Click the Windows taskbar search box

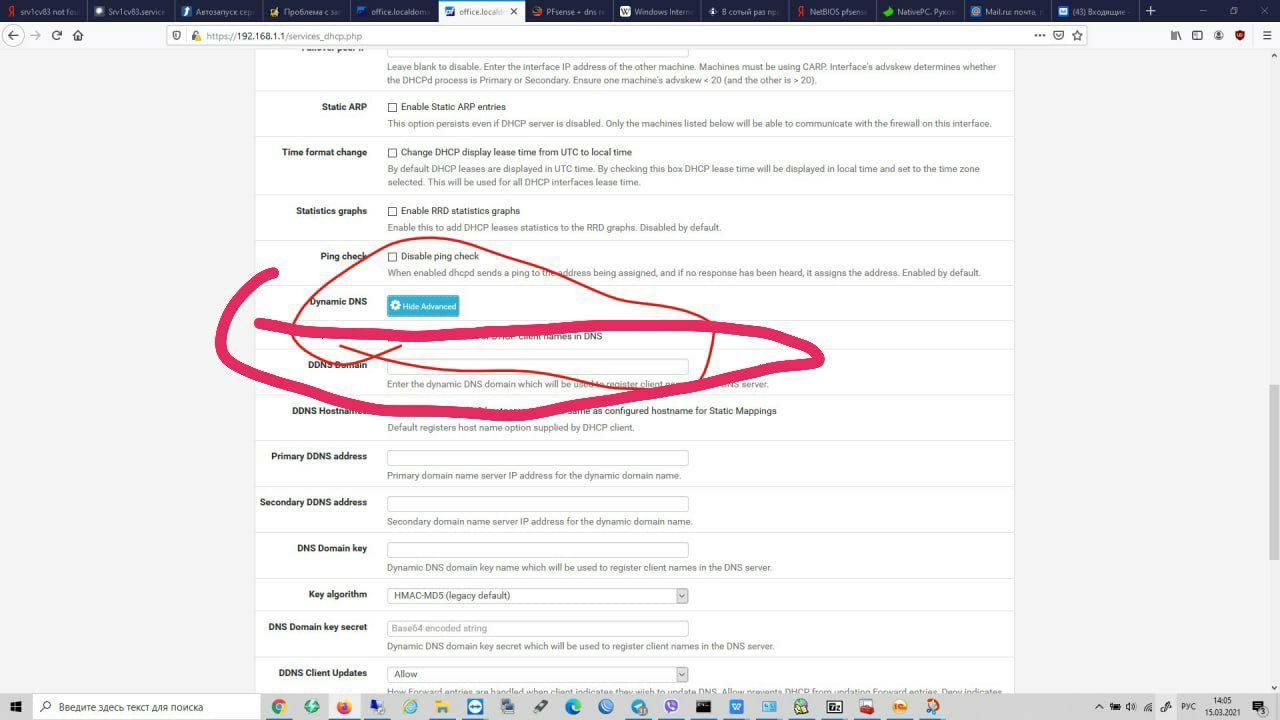pyautogui.click(x=147, y=706)
